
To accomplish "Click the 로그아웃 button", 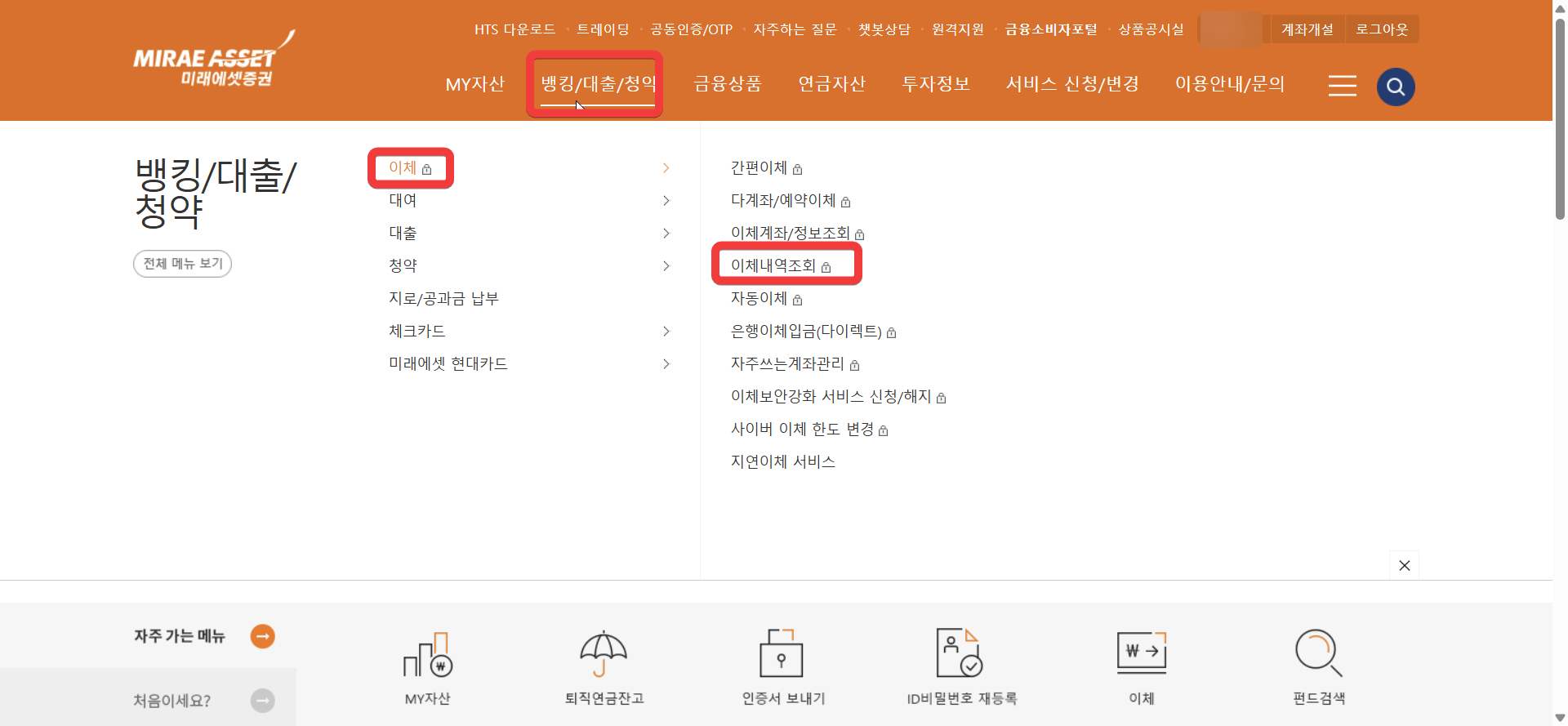I will (x=1382, y=29).
